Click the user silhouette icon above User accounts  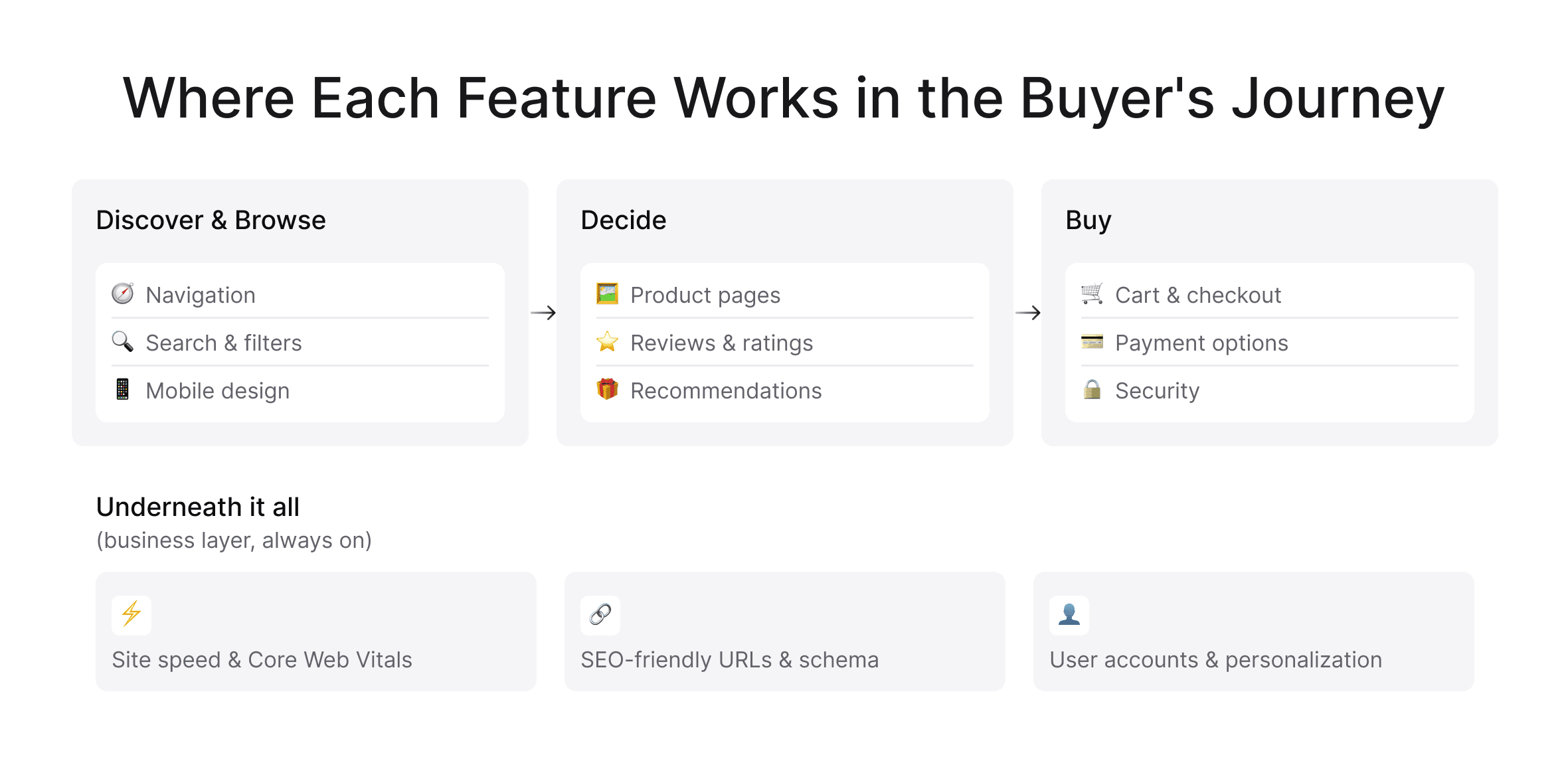(1069, 614)
